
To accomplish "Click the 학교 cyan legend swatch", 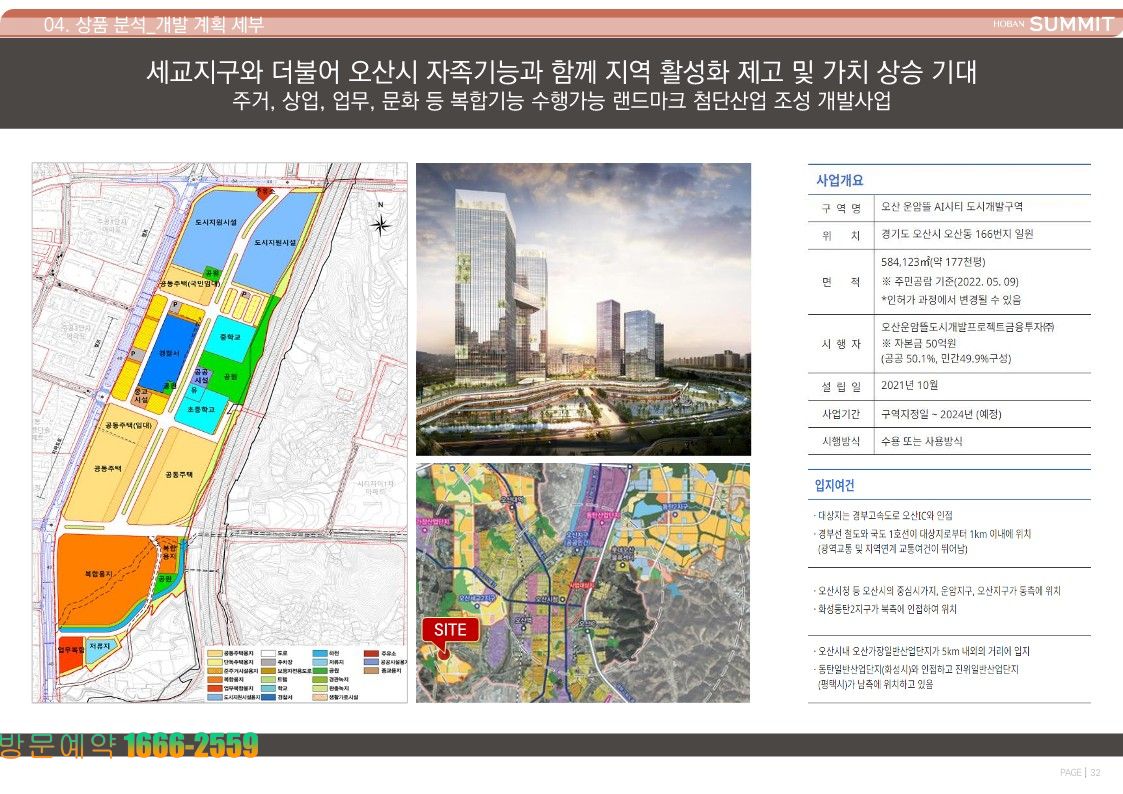I will click(x=269, y=688).
